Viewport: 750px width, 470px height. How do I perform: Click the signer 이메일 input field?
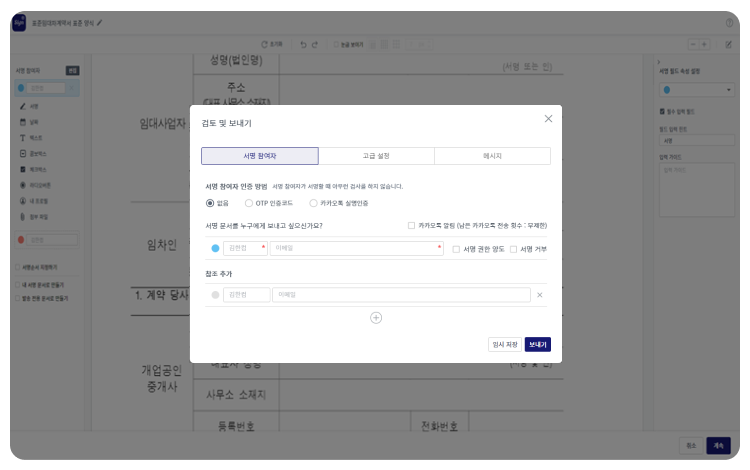355,248
